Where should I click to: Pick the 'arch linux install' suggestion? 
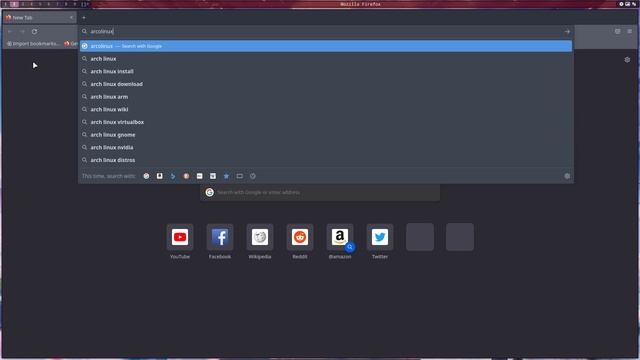click(326, 71)
